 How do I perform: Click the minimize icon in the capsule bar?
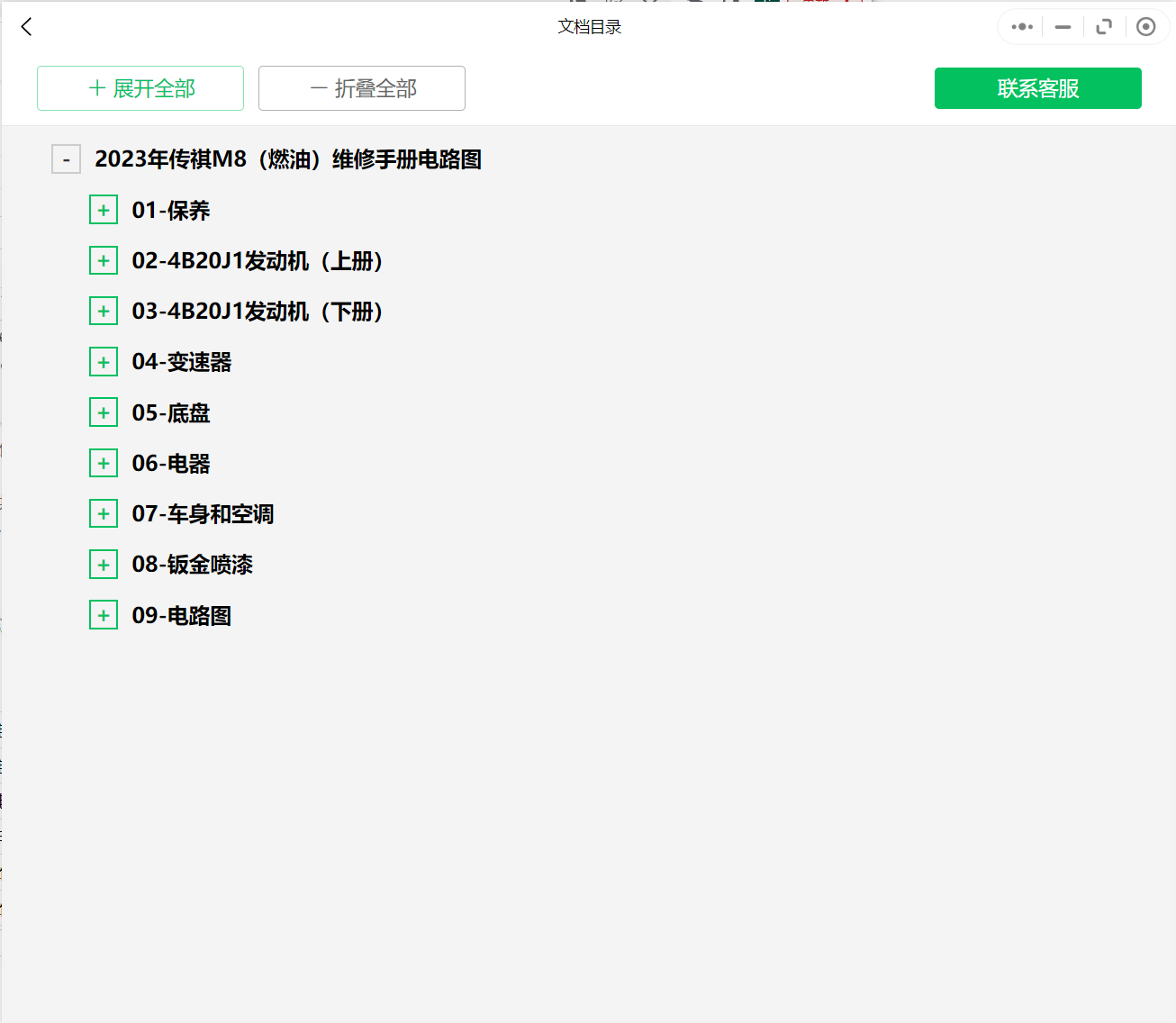click(1063, 26)
